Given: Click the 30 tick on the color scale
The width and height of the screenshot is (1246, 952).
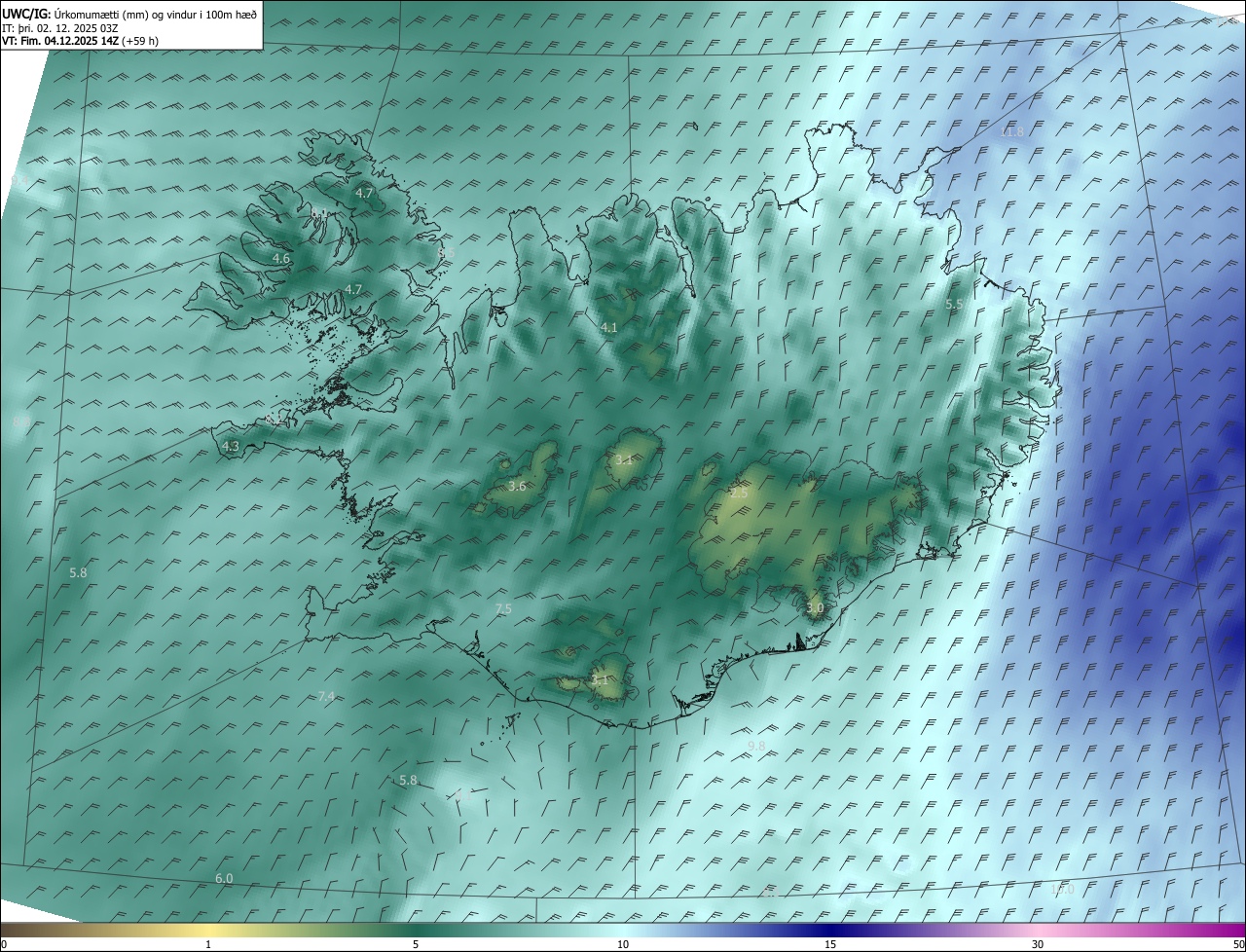Looking at the screenshot, I should (x=1038, y=944).
